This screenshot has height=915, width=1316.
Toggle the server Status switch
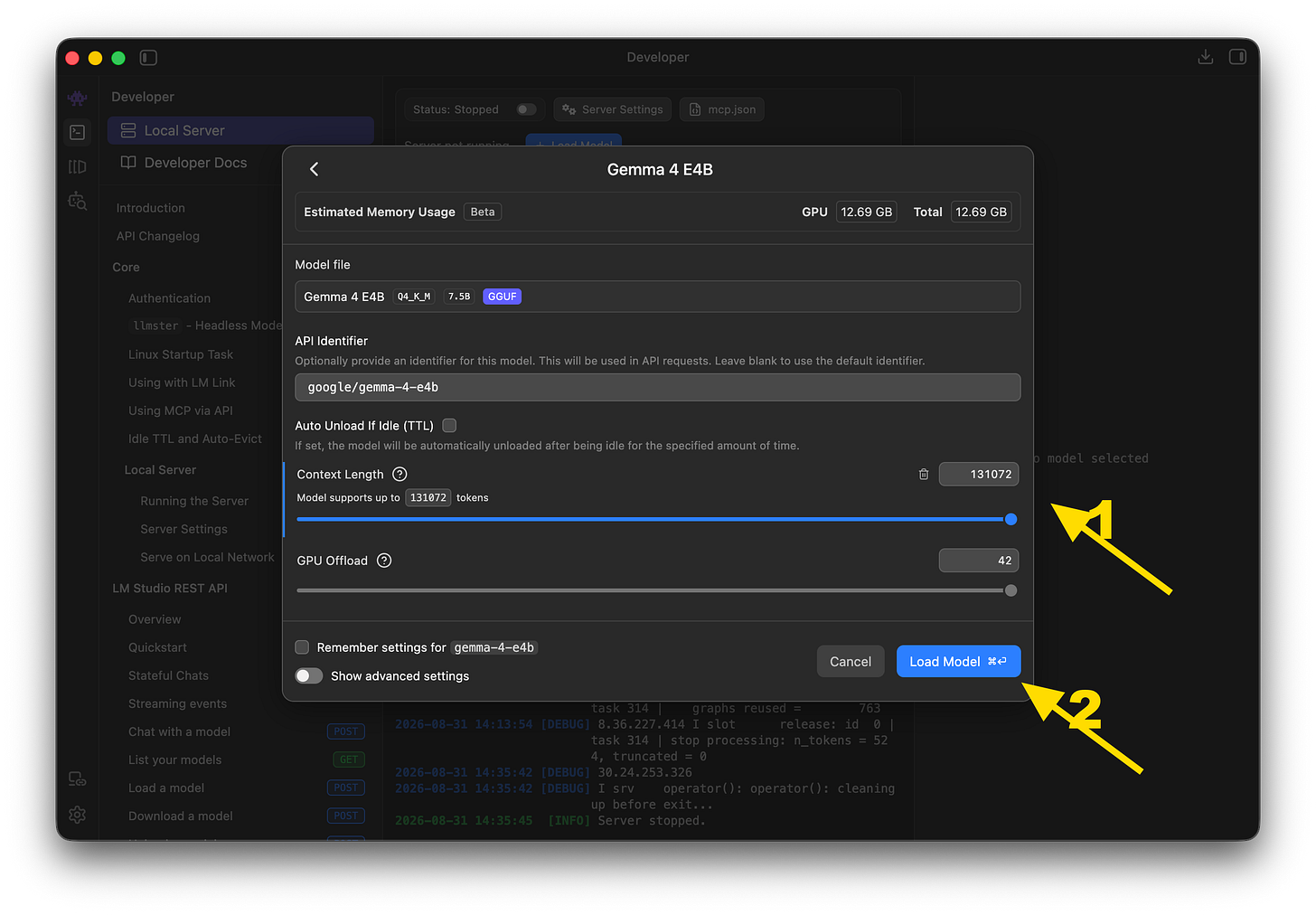[526, 109]
